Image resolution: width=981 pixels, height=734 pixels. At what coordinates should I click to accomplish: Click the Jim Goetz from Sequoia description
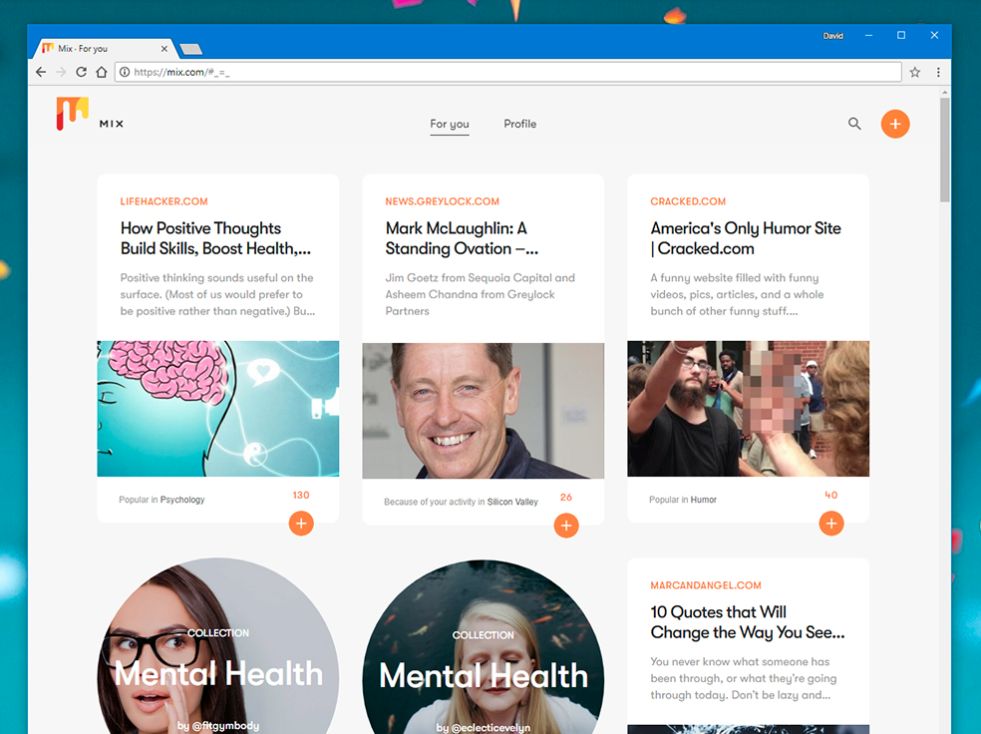(480, 294)
